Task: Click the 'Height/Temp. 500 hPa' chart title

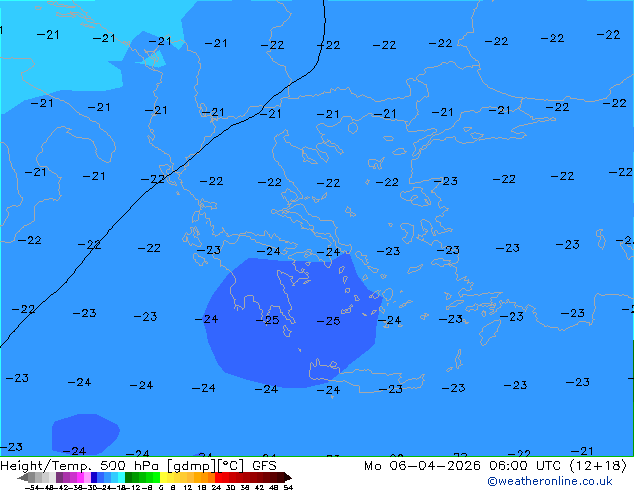Action: point(79,466)
